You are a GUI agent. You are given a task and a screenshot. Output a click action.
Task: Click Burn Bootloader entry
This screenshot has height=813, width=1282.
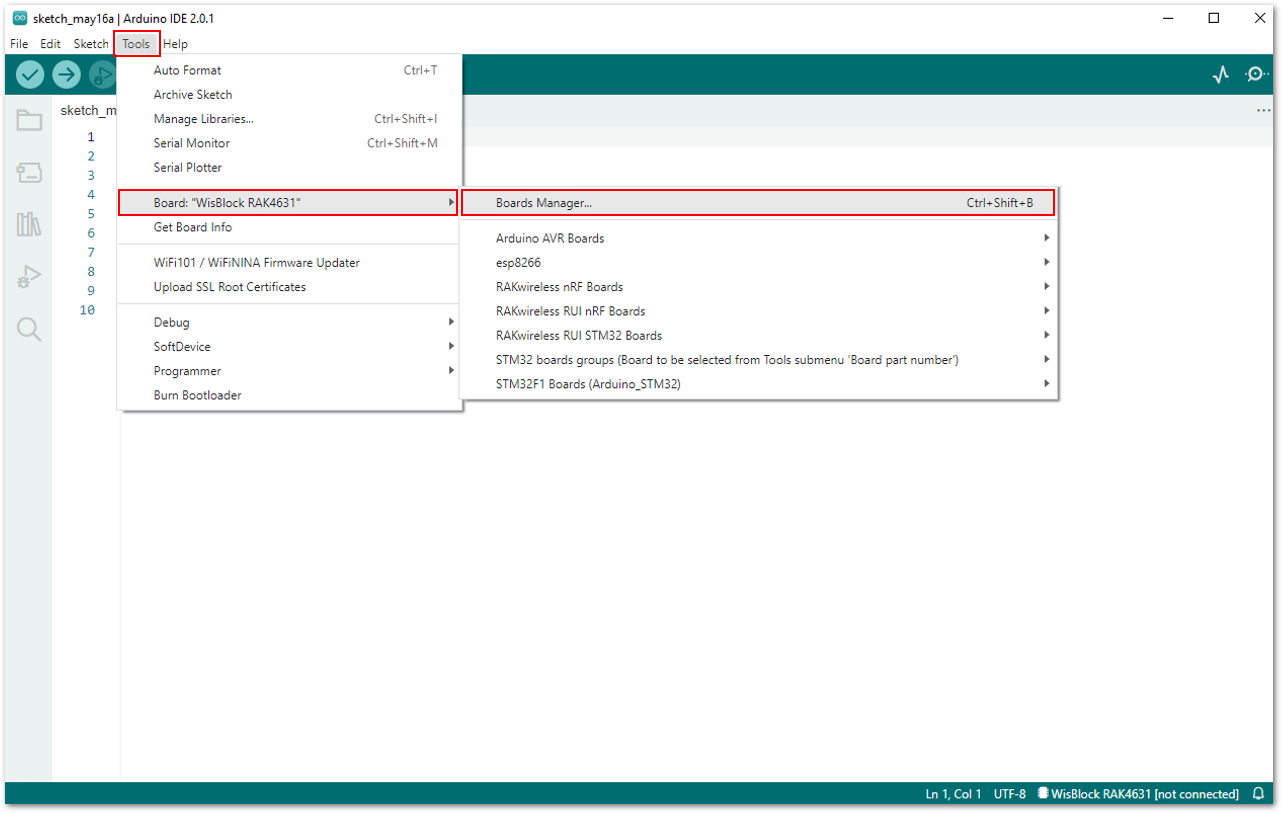coord(289,395)
